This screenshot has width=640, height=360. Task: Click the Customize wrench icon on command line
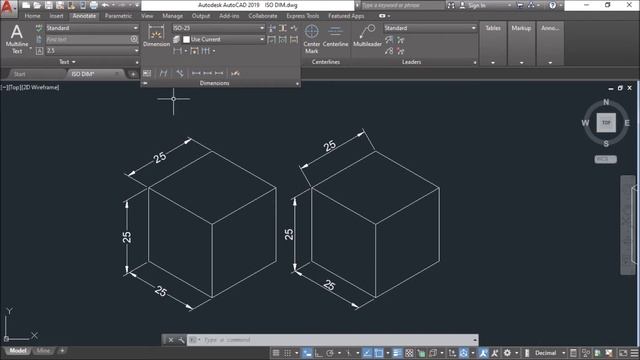(181, 340)
